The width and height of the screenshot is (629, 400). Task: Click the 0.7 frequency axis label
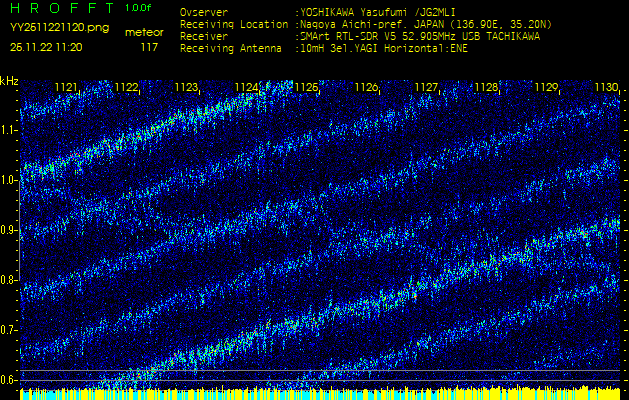[x=8, y=330]
